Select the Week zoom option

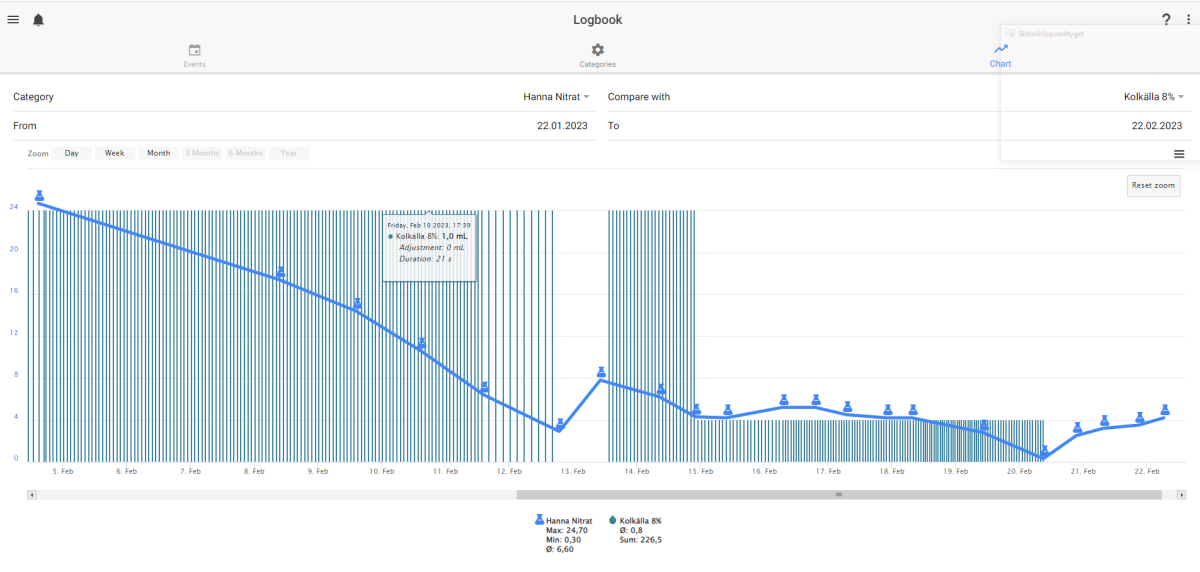tap(115, 153)
